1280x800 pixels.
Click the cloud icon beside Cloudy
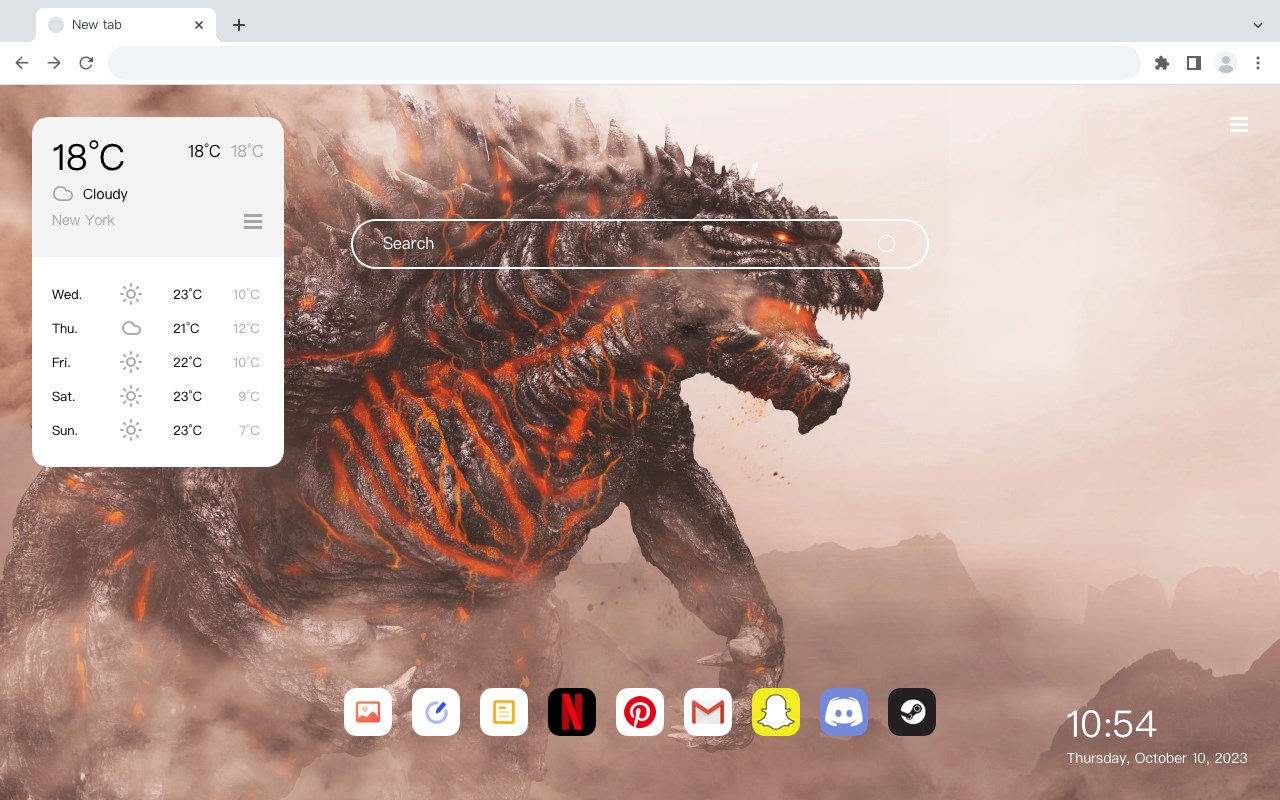pos(63,194)
